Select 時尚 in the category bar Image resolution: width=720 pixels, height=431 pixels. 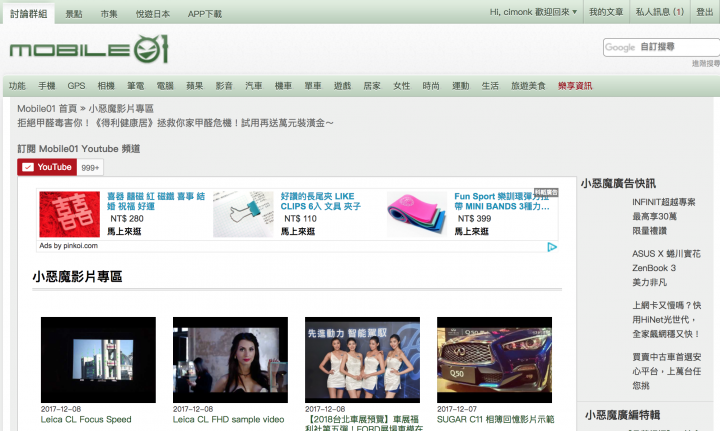[x=431, y=86]
